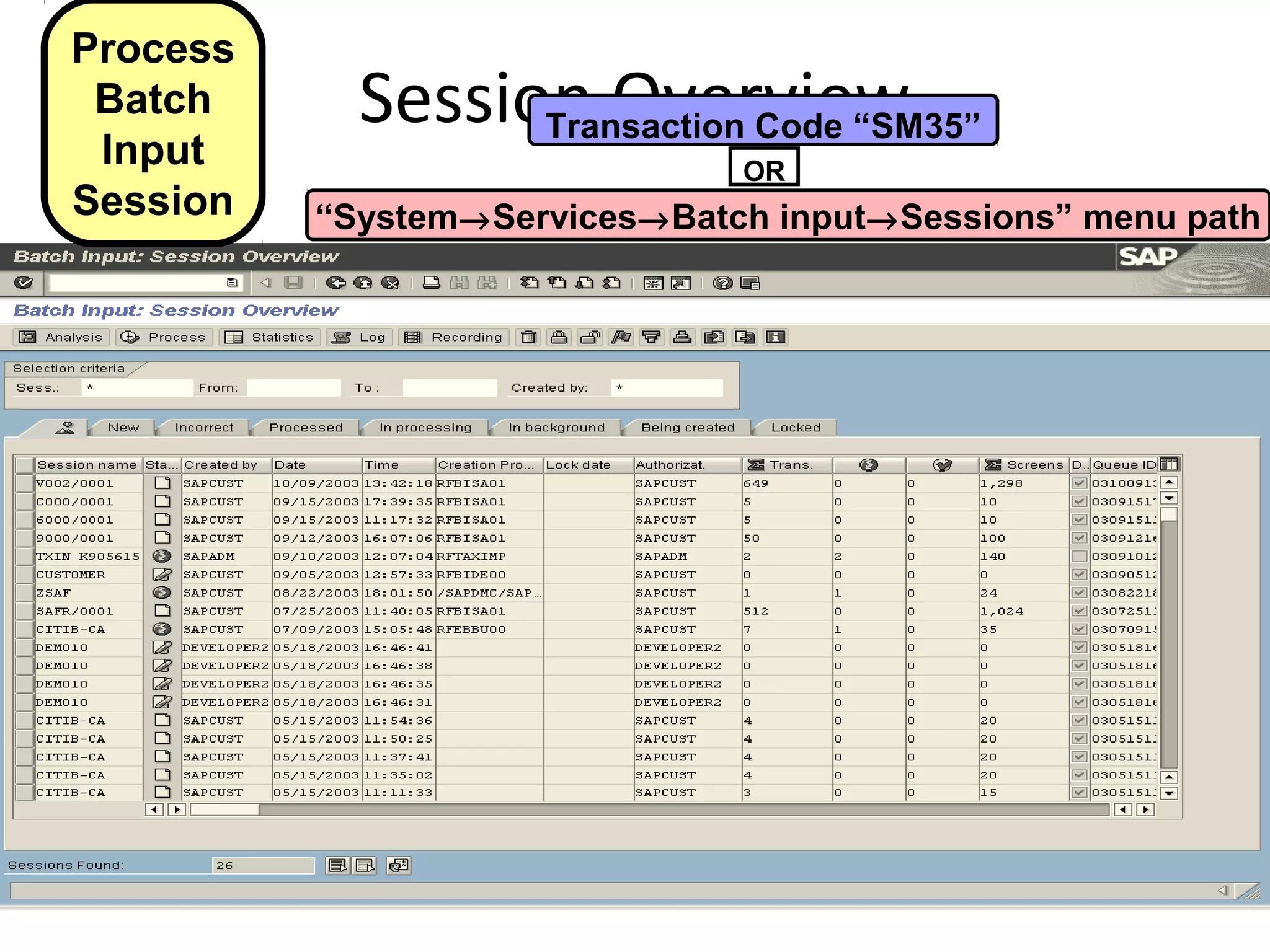
Task: Click the Next Page icon
Action: click(x=585, y=283)
